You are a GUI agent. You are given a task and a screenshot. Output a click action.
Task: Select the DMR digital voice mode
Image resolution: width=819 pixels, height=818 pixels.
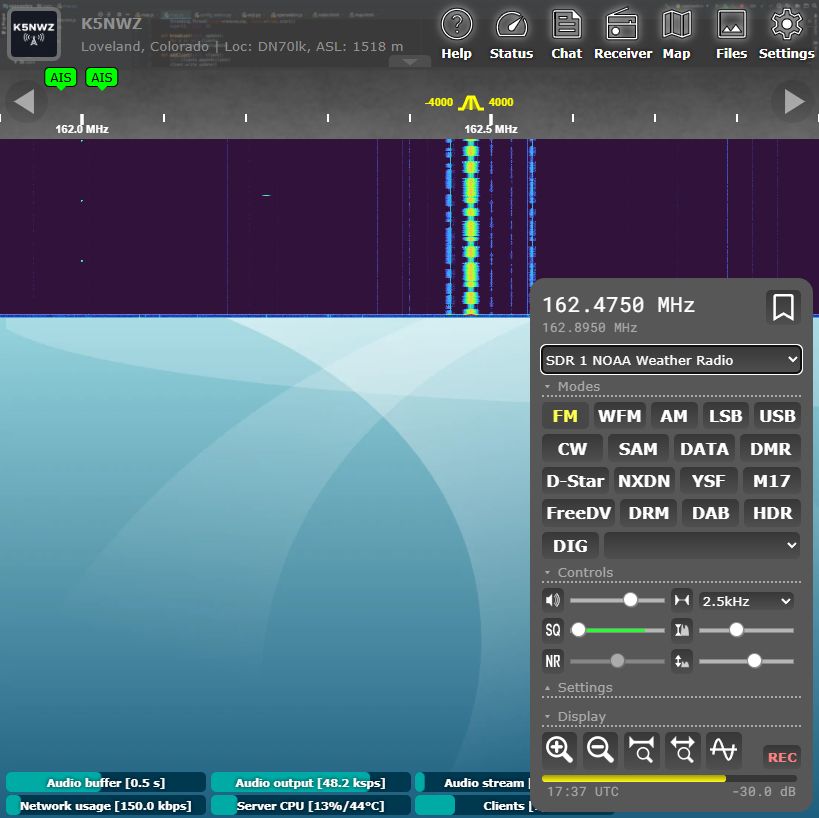click(x=770, y=449)
